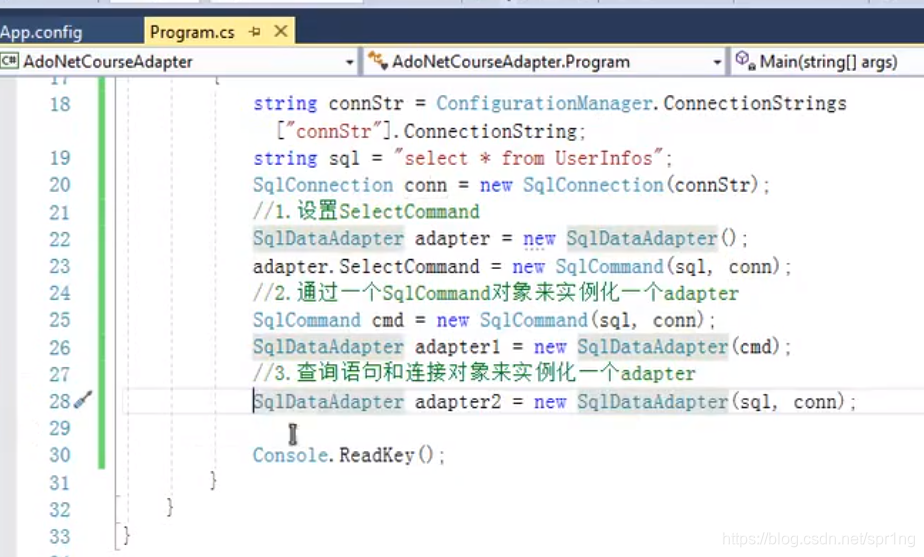The image size is (924, 557).
Task: Pin the Program.cs tab
Action: tap(255, 31)
